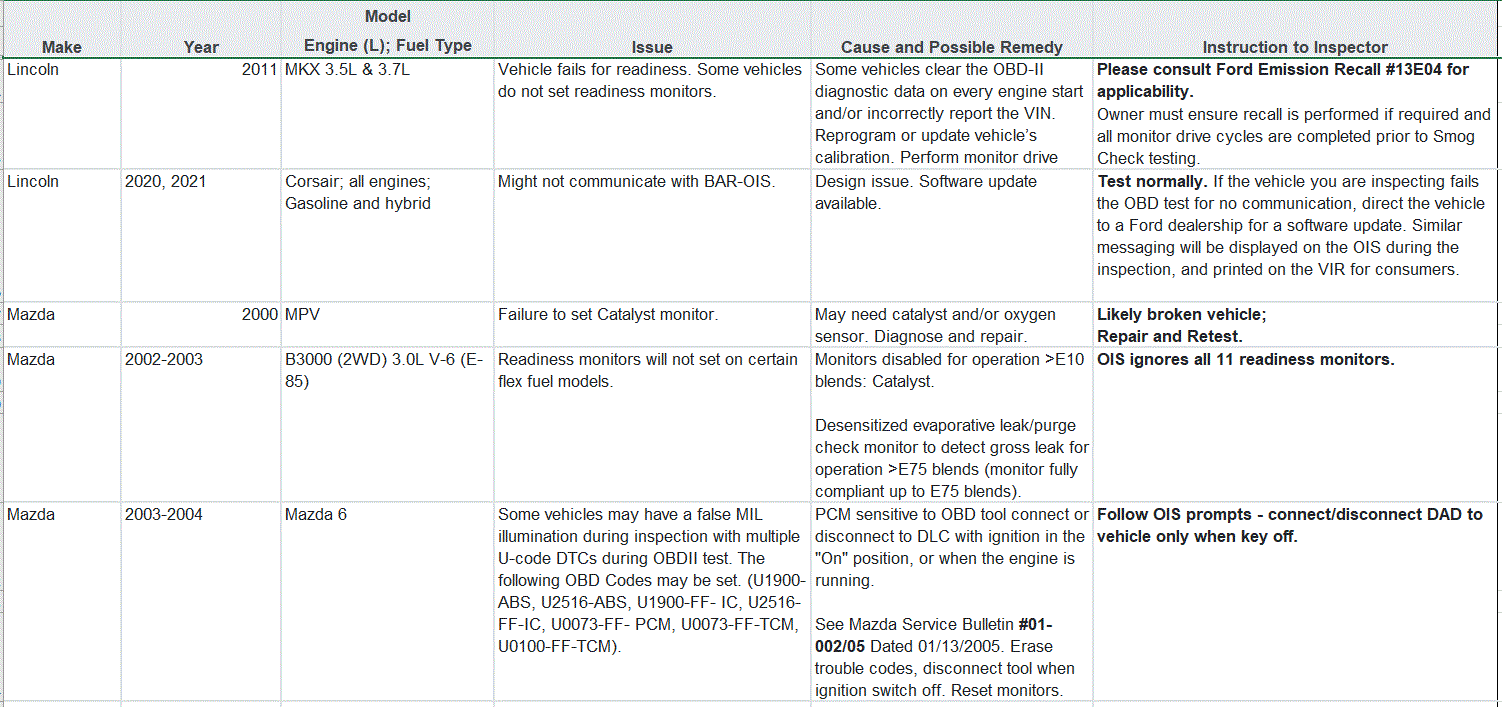Click the Instruction to Inspector header
The width and height of the screenshot is (1502, 707).
point(1295,30)
